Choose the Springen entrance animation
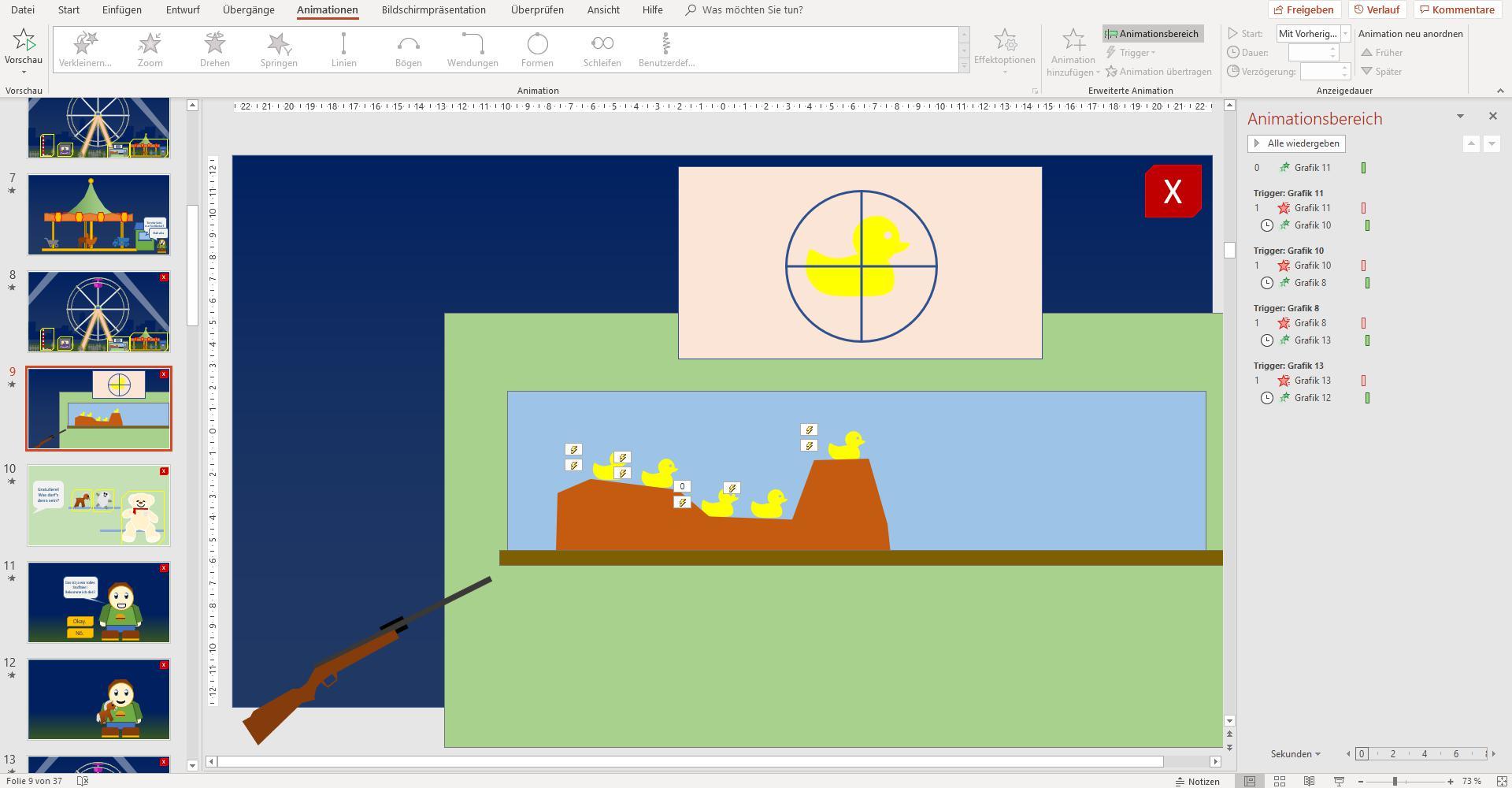 pos(278,49)
